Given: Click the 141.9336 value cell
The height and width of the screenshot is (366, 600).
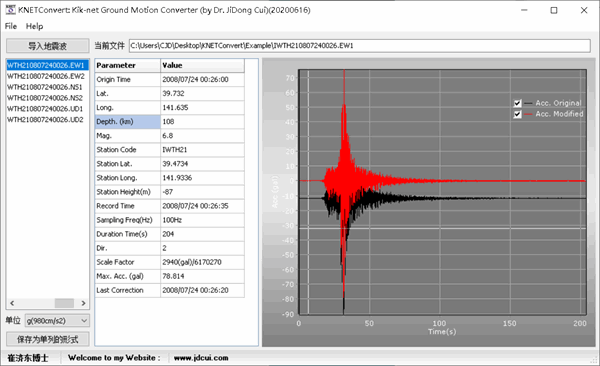Looking at the screenshot, I should [x=202, y=178].
